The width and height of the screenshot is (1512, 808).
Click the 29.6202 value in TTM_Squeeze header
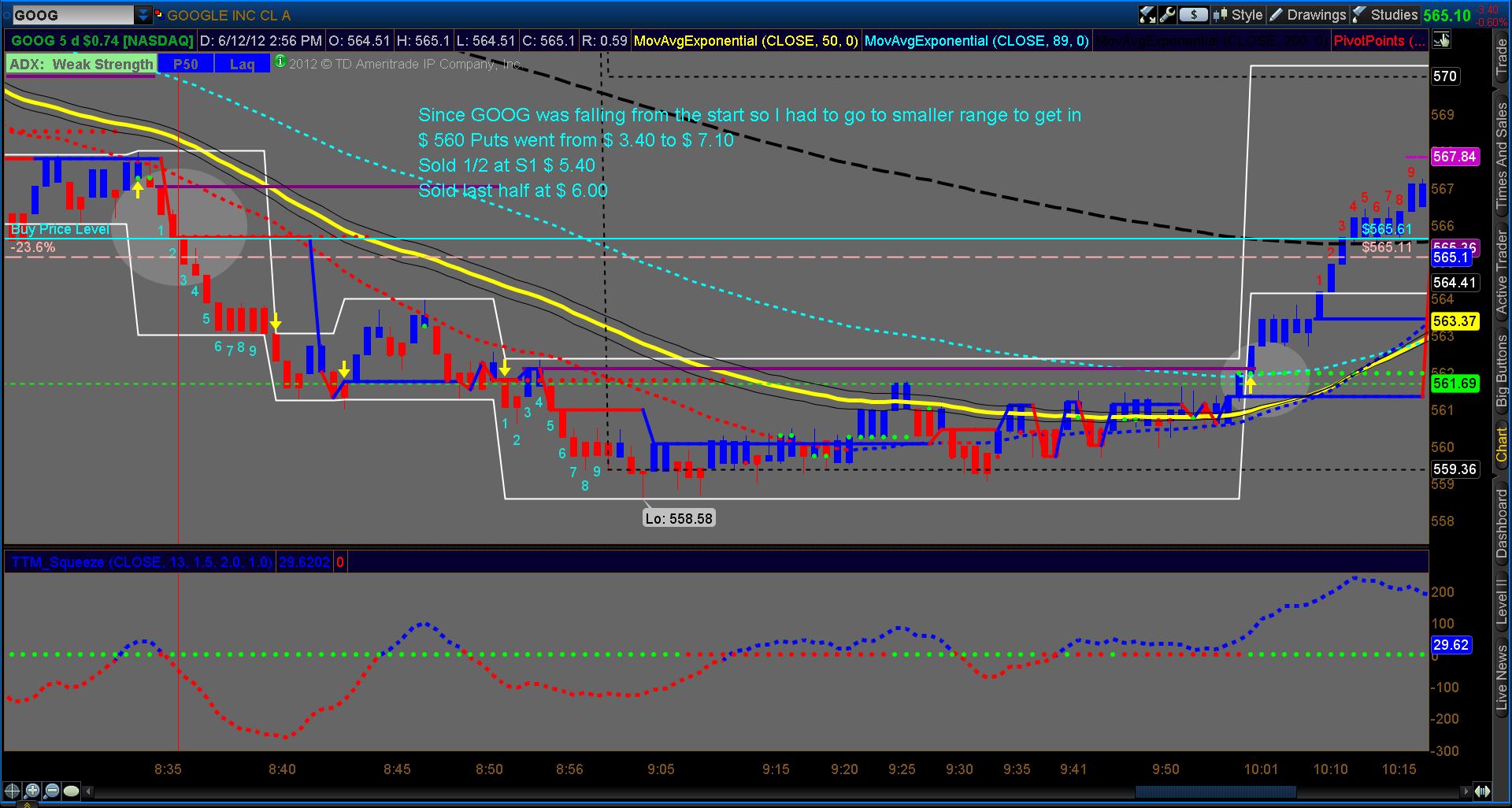(x=305, y=562)
